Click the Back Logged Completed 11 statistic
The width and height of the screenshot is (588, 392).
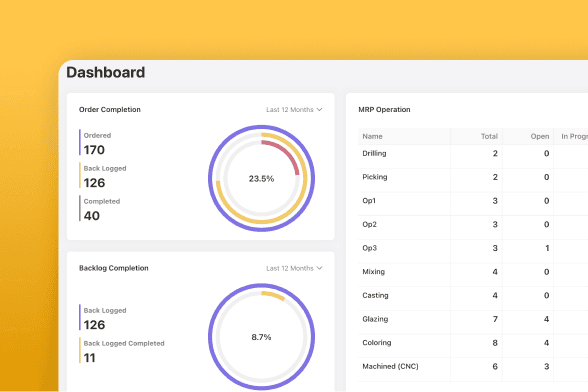click(x=122, y=351)
